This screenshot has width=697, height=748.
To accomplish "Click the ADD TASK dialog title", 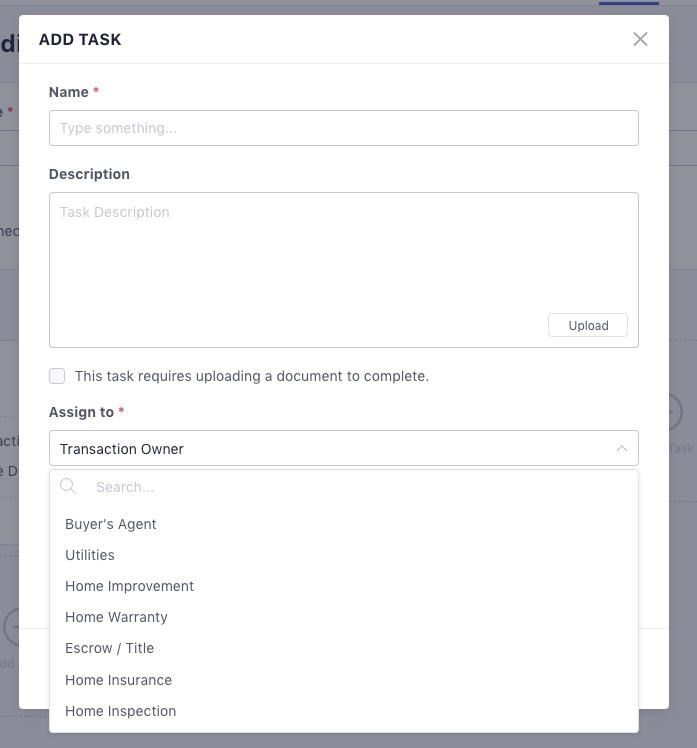I will click(x=80, y=40).
